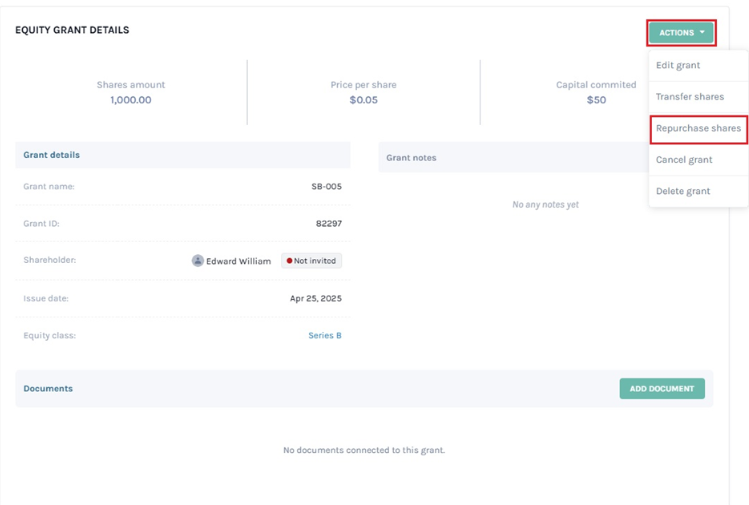749x505 pixels.
Task: Click 'No documents connected to this grant' message
Action: click(364, 450)
